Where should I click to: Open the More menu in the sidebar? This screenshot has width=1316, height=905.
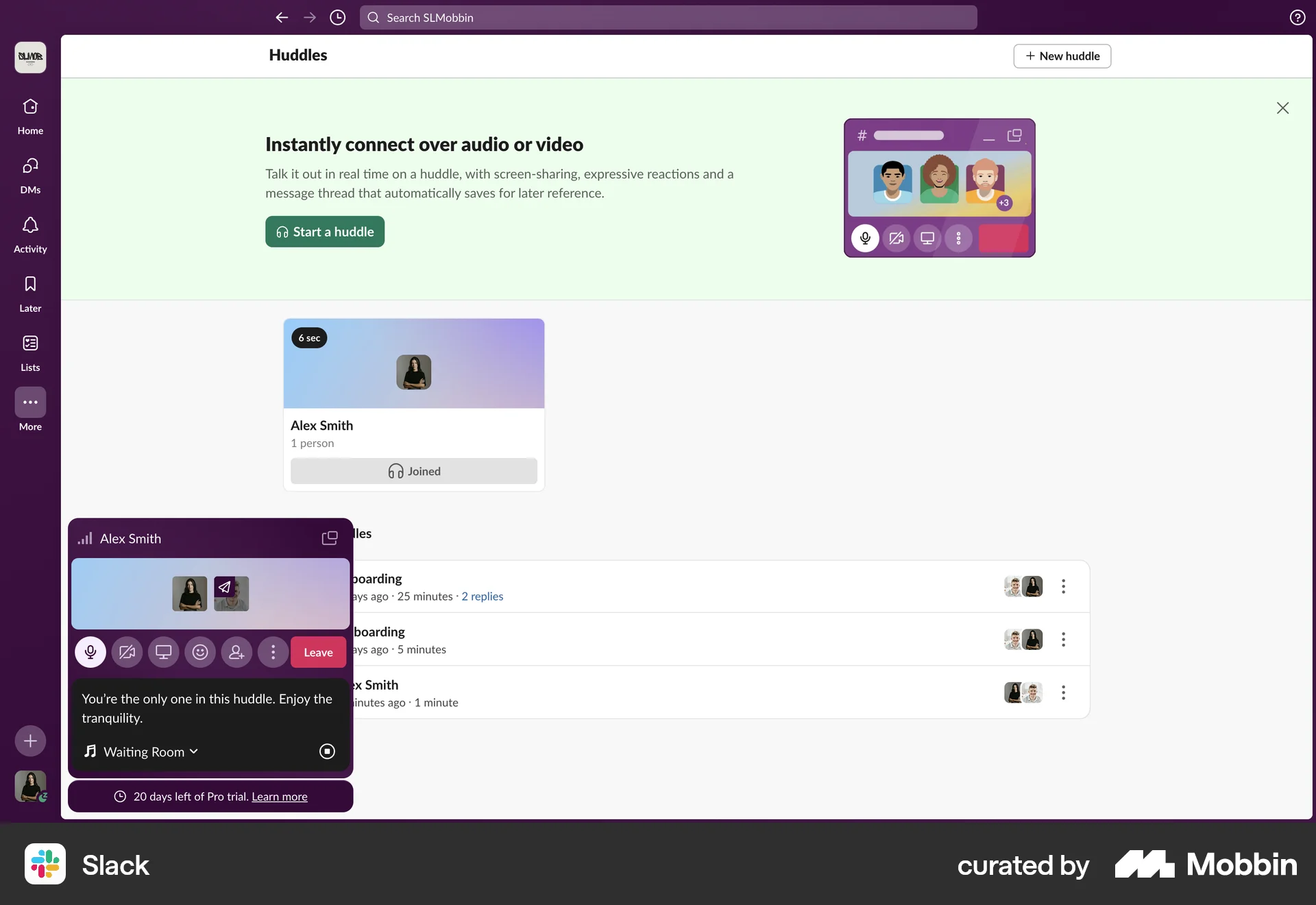click(x=29, y=410)
